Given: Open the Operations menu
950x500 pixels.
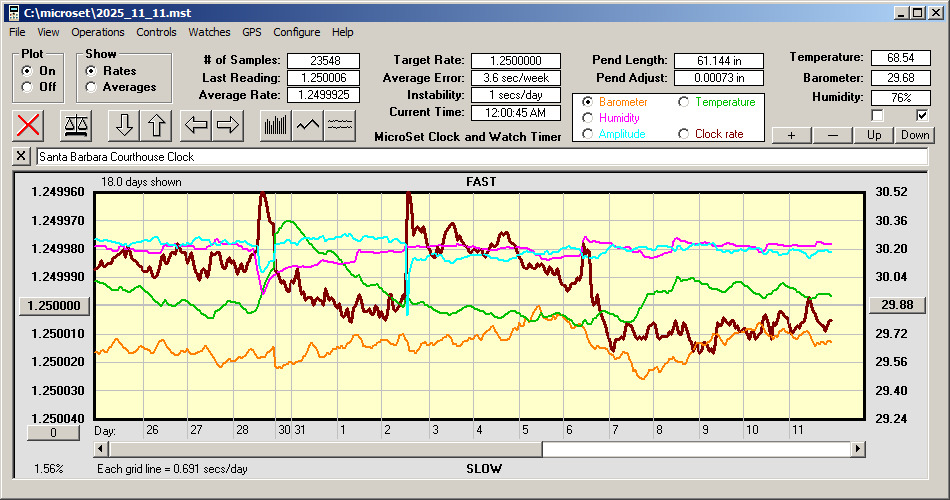Looking at the screenshot, I should coord(98,32).
